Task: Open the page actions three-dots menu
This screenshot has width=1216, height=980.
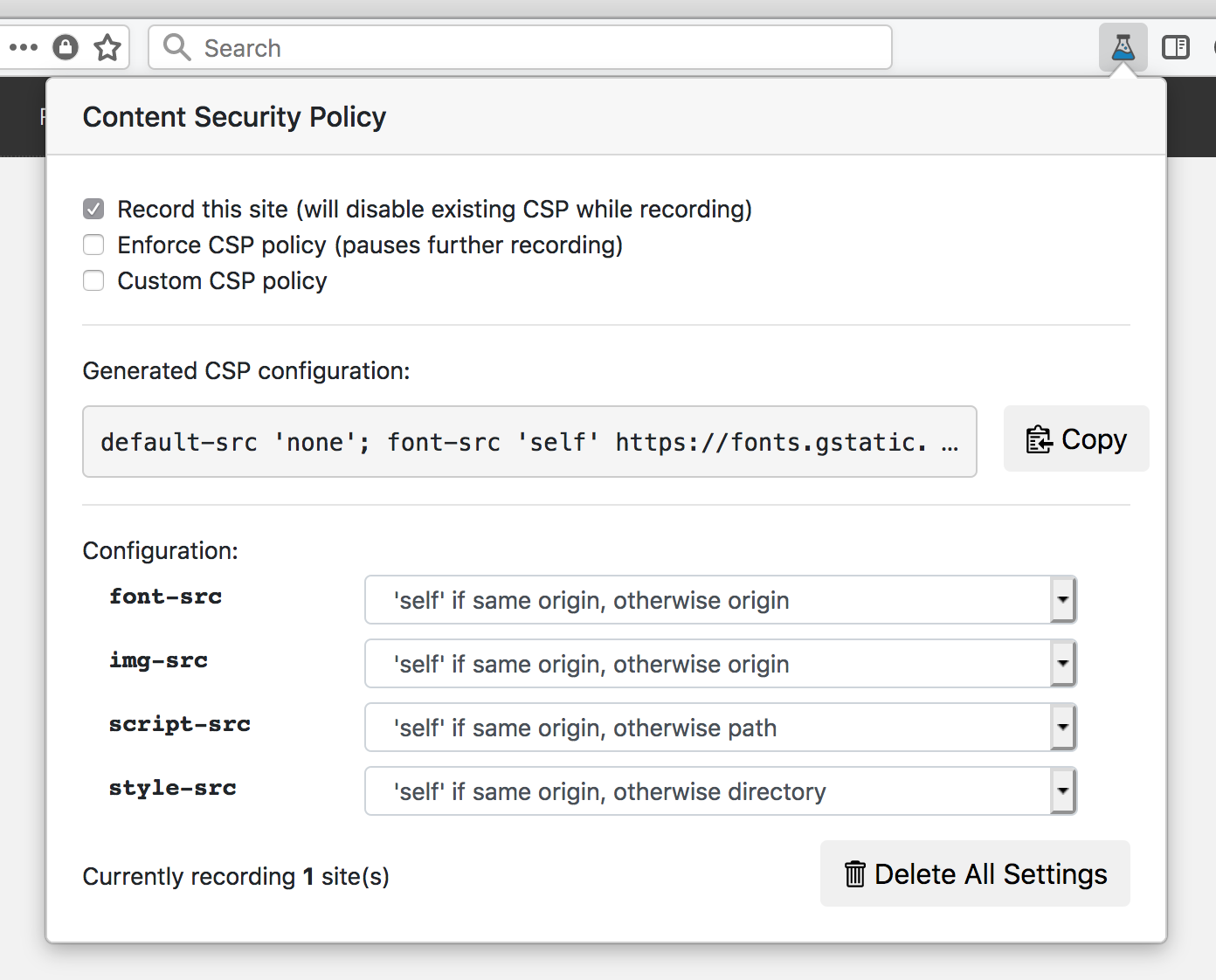Action: coord(24,47)
